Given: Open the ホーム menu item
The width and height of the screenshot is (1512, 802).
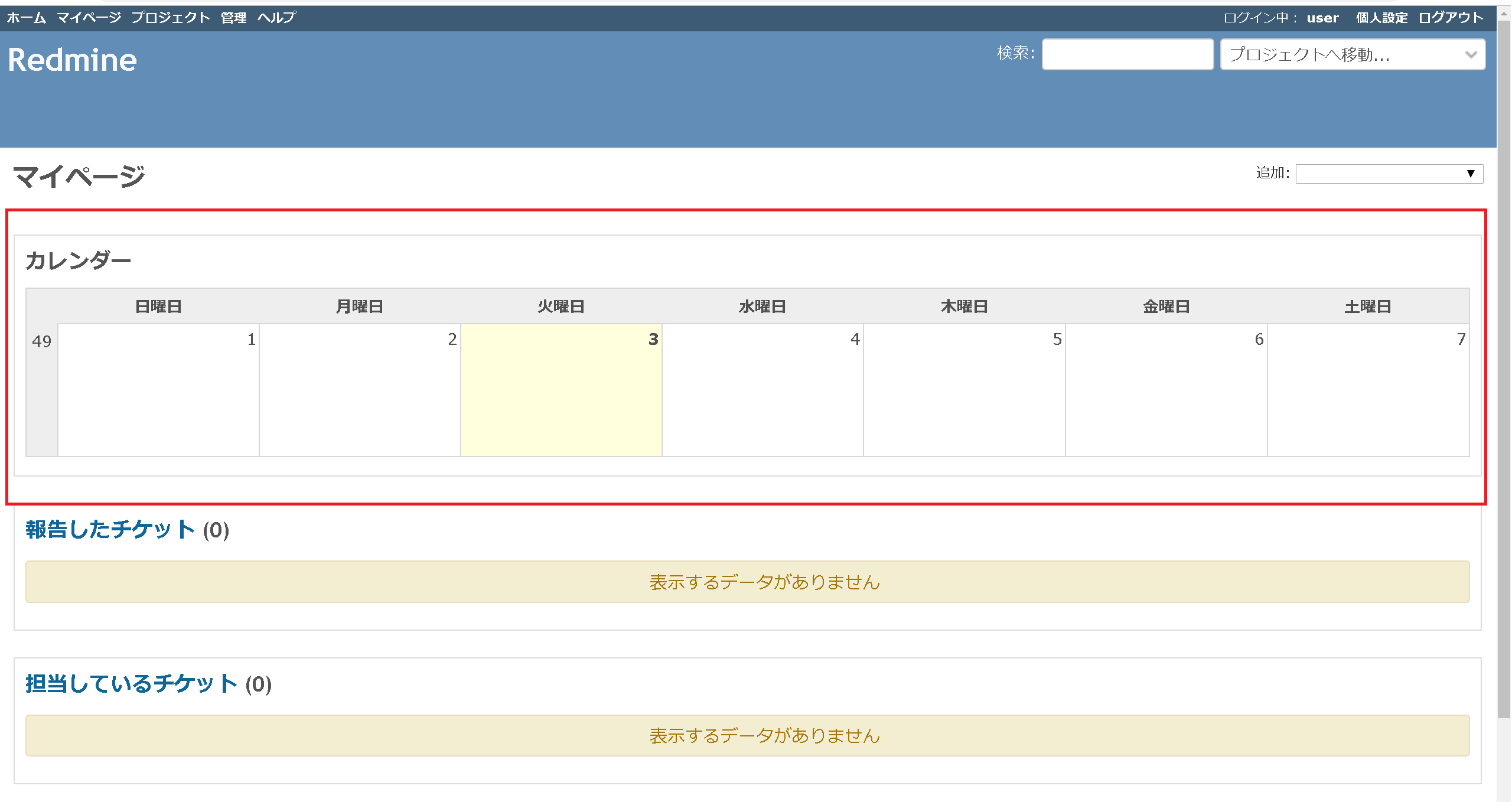Looking at the screenshot, I should click(26, 18).
